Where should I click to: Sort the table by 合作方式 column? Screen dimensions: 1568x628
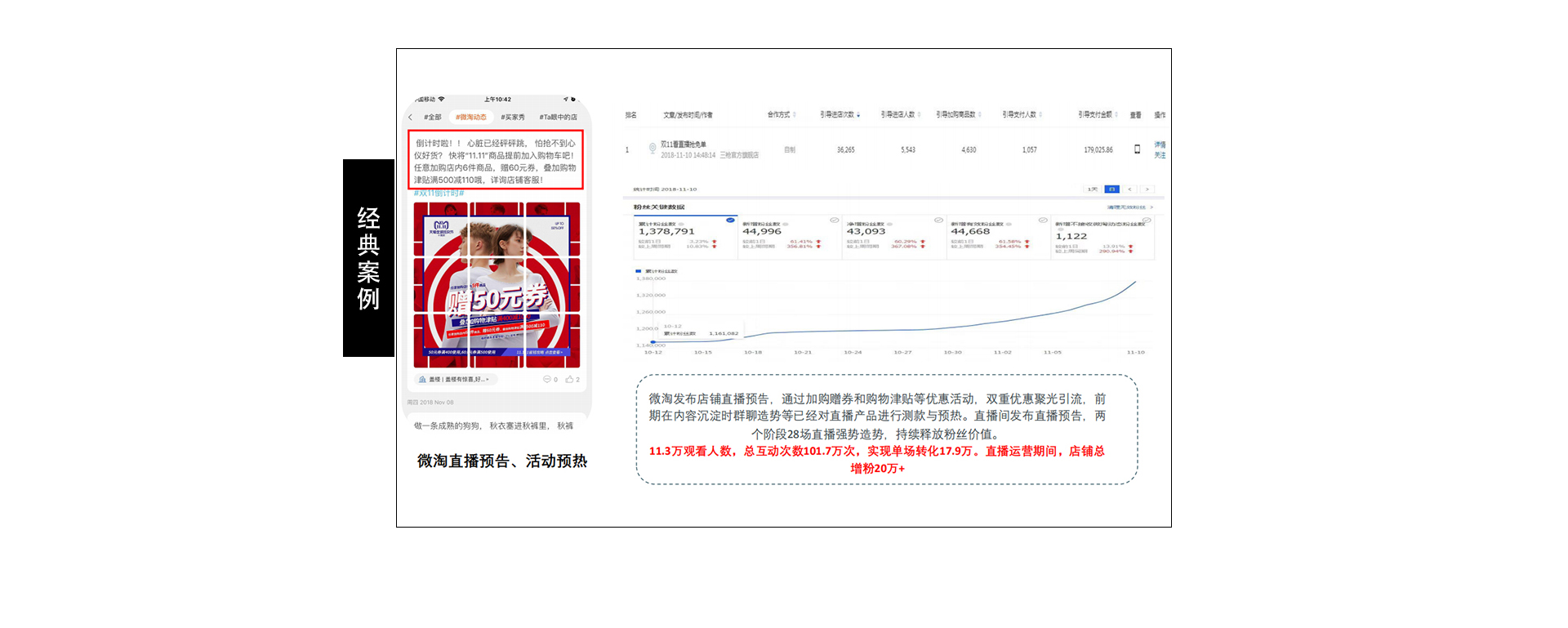pos(782,114)
